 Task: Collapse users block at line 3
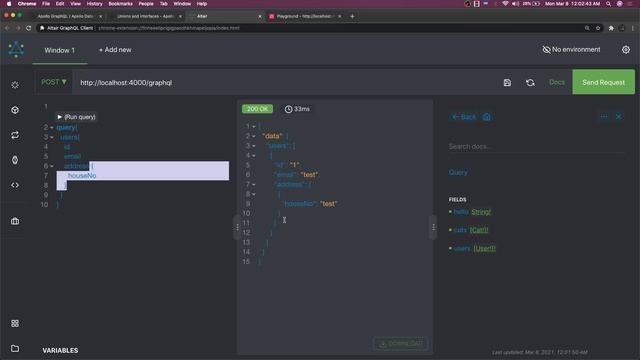[x=52, y=137]
